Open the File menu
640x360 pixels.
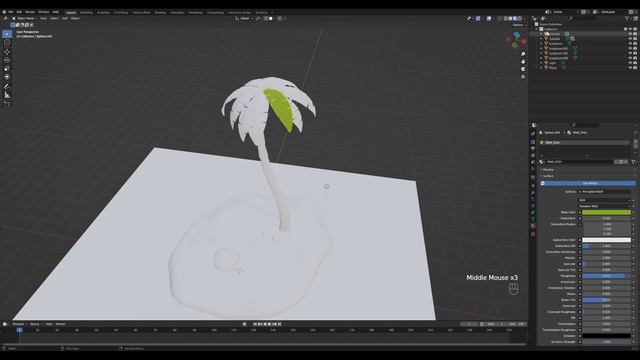(x=11, y=12)
